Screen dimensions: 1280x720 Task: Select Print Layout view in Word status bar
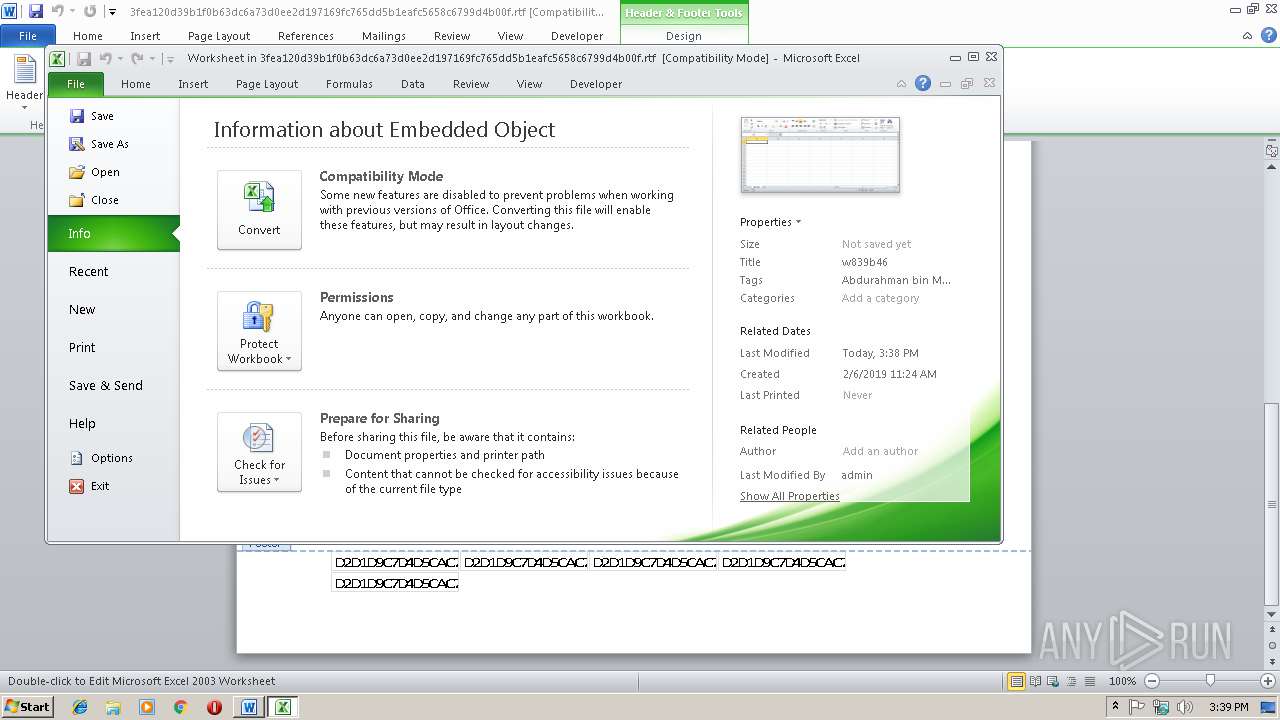pos(1016,681)
